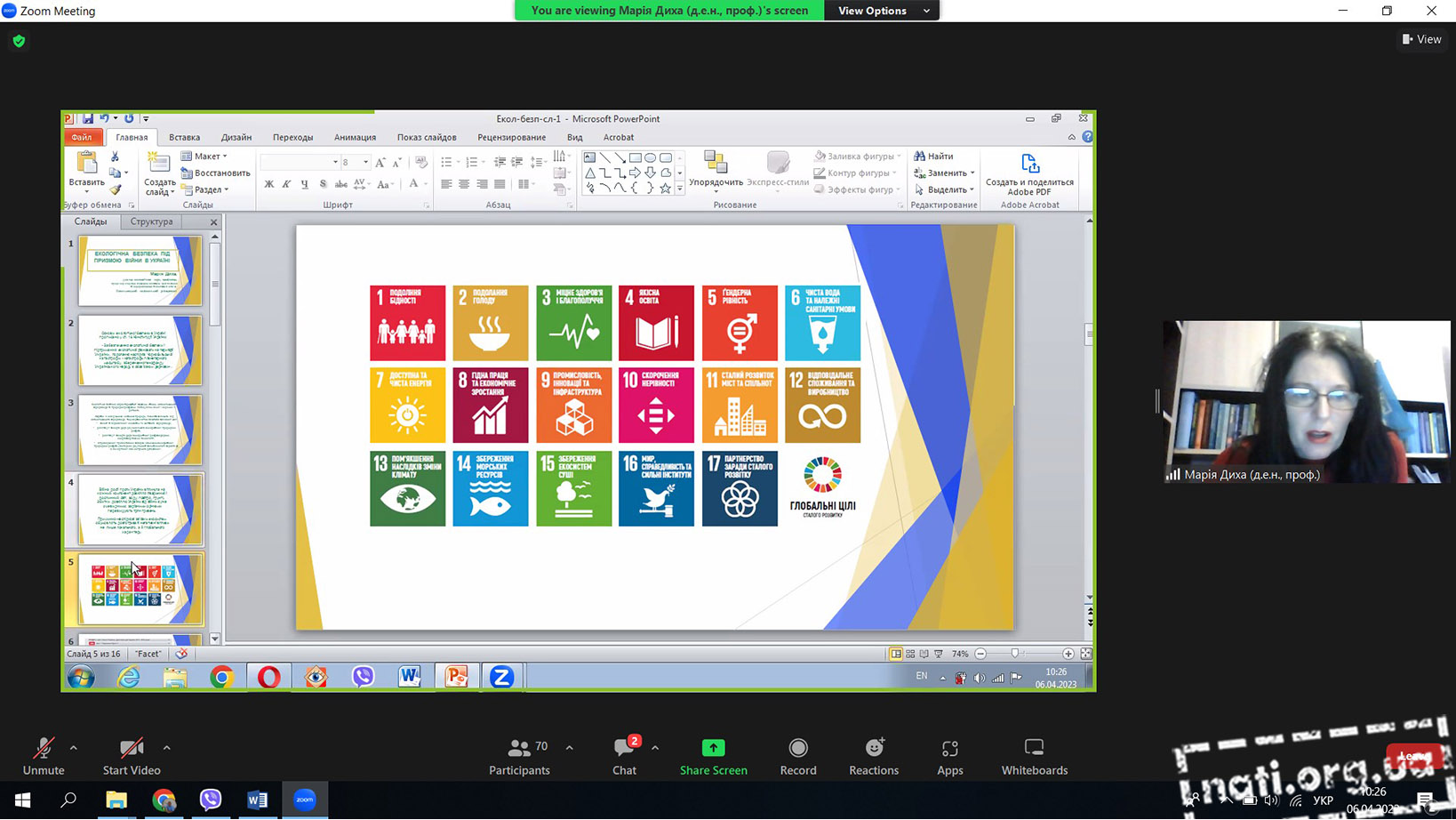Toggle Strikethrough (abc) formatting
The width and height of the screenshot is (1456, 820).
click(340, 184)
